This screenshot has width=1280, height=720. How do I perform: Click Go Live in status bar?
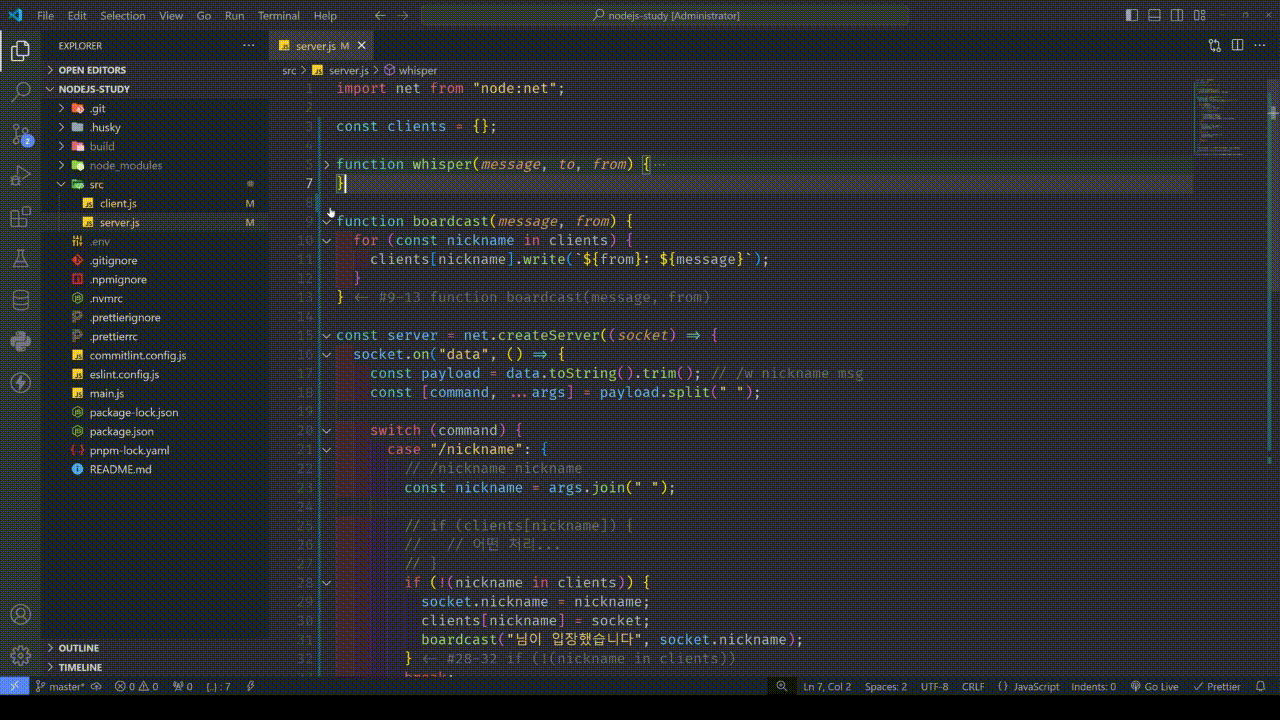1155,687
